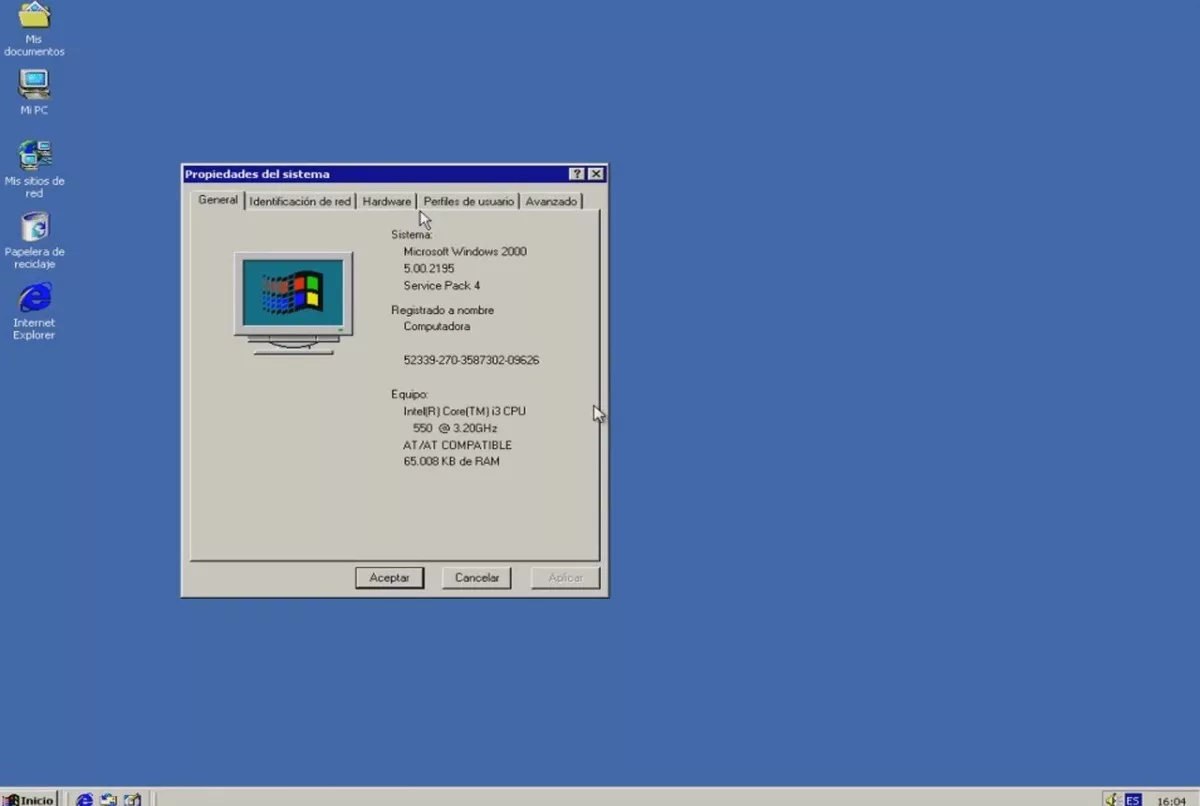
Task: Click the Intel(R) Core(TM) i3 CPU text
Action: (x=464, y=411)
